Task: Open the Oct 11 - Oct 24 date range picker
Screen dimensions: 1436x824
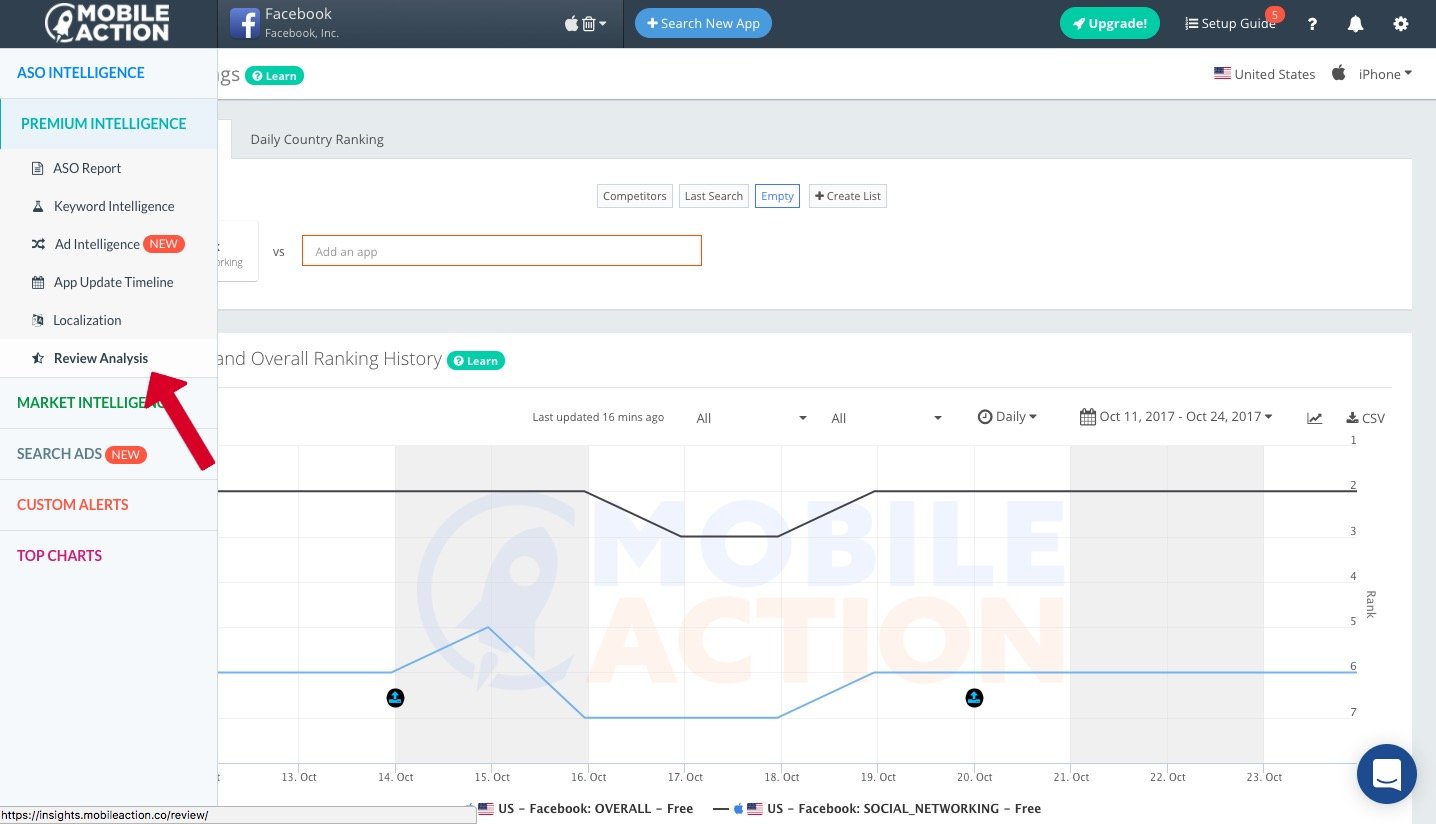Action: (x=1176, y=417)
